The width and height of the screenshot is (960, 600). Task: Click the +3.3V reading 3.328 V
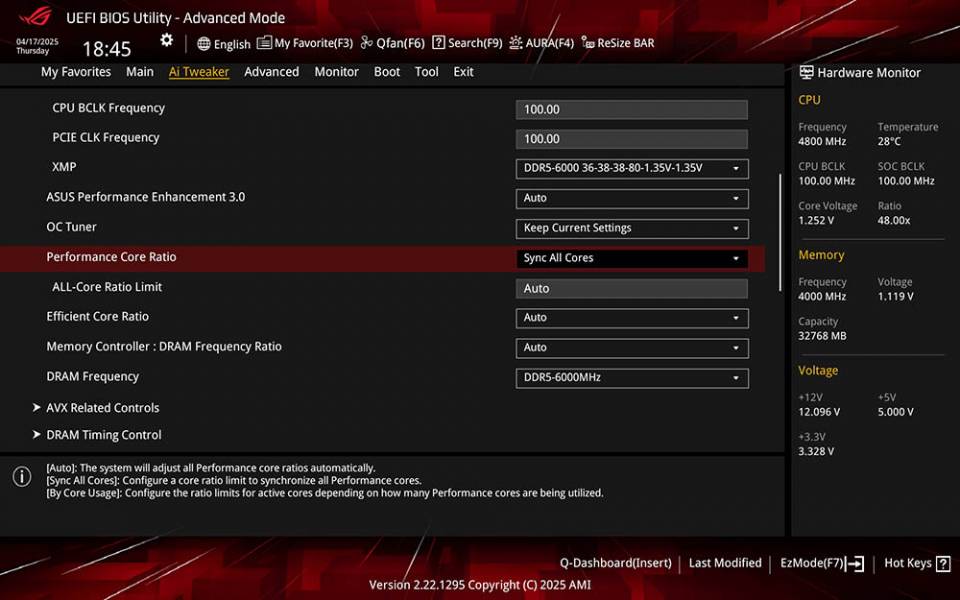(x=816, y=452)
